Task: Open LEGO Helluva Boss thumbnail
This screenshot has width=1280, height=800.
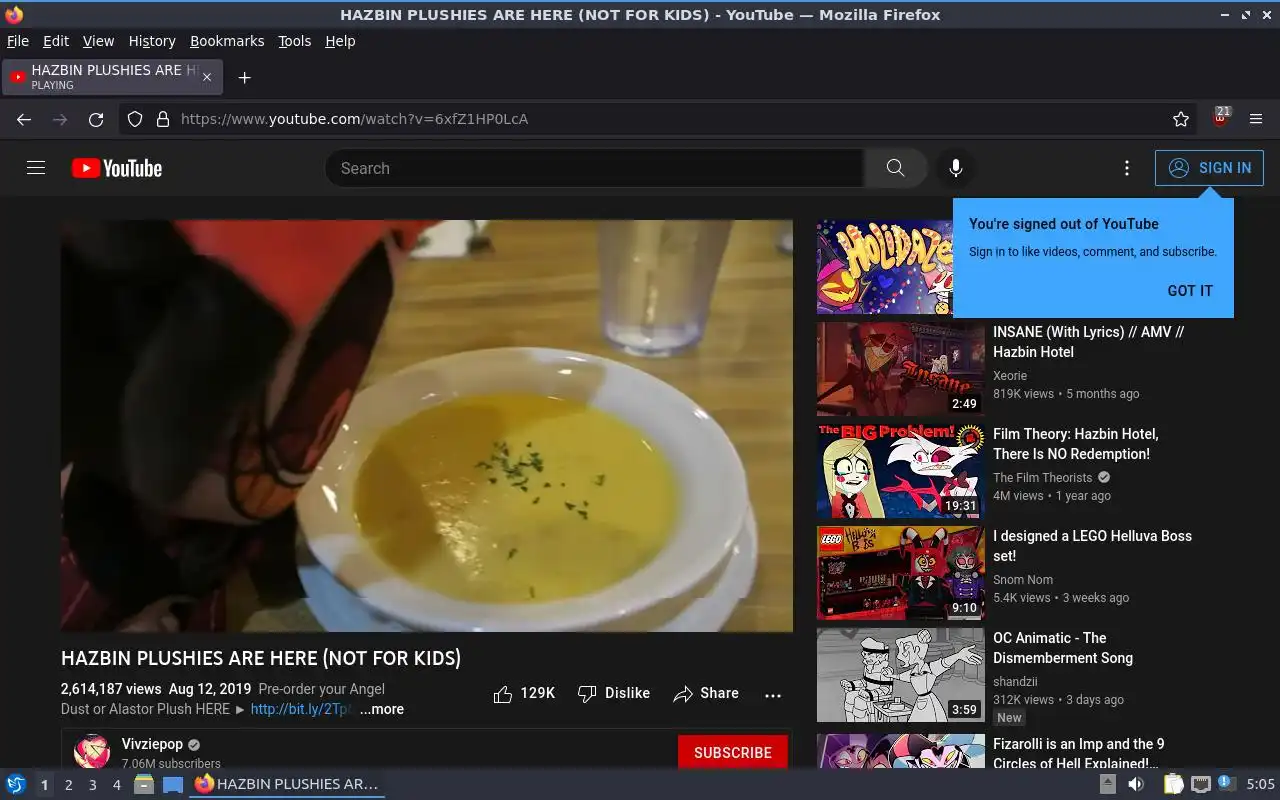Action: click(901, 573)
